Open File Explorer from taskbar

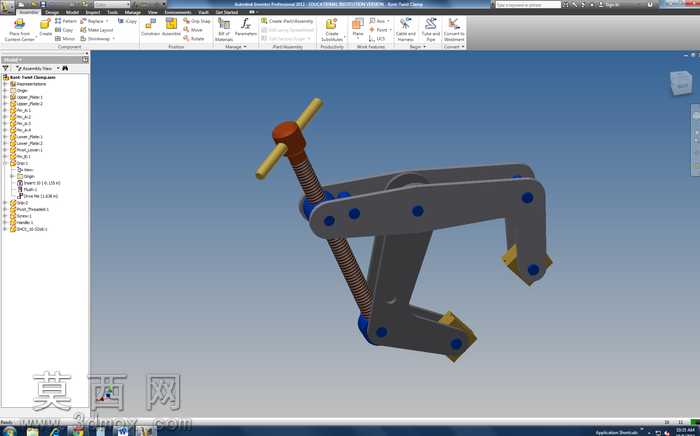coord(33,432)
